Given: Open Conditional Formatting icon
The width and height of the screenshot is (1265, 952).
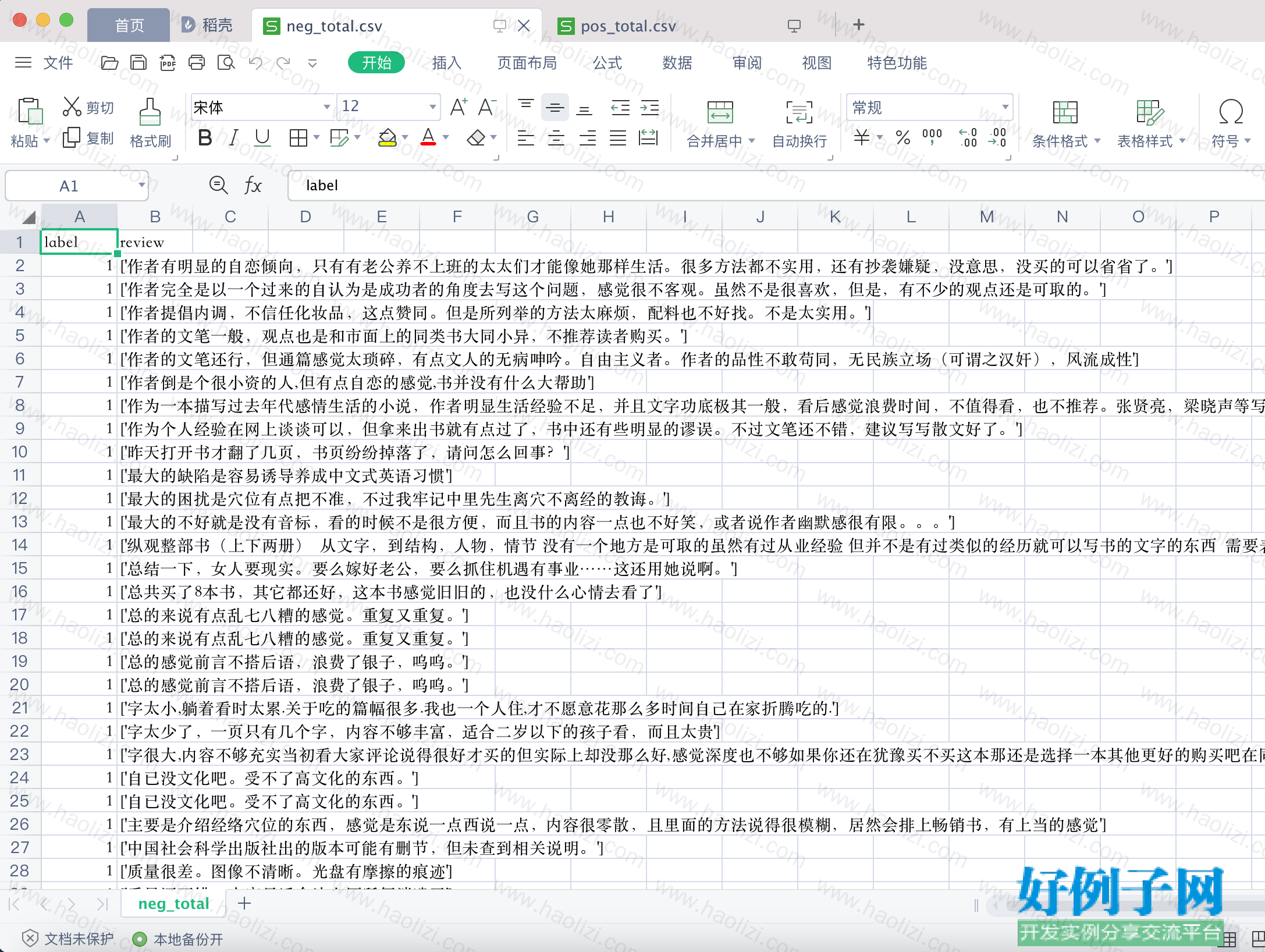Looking at the screenshot, I should 1065,112.
